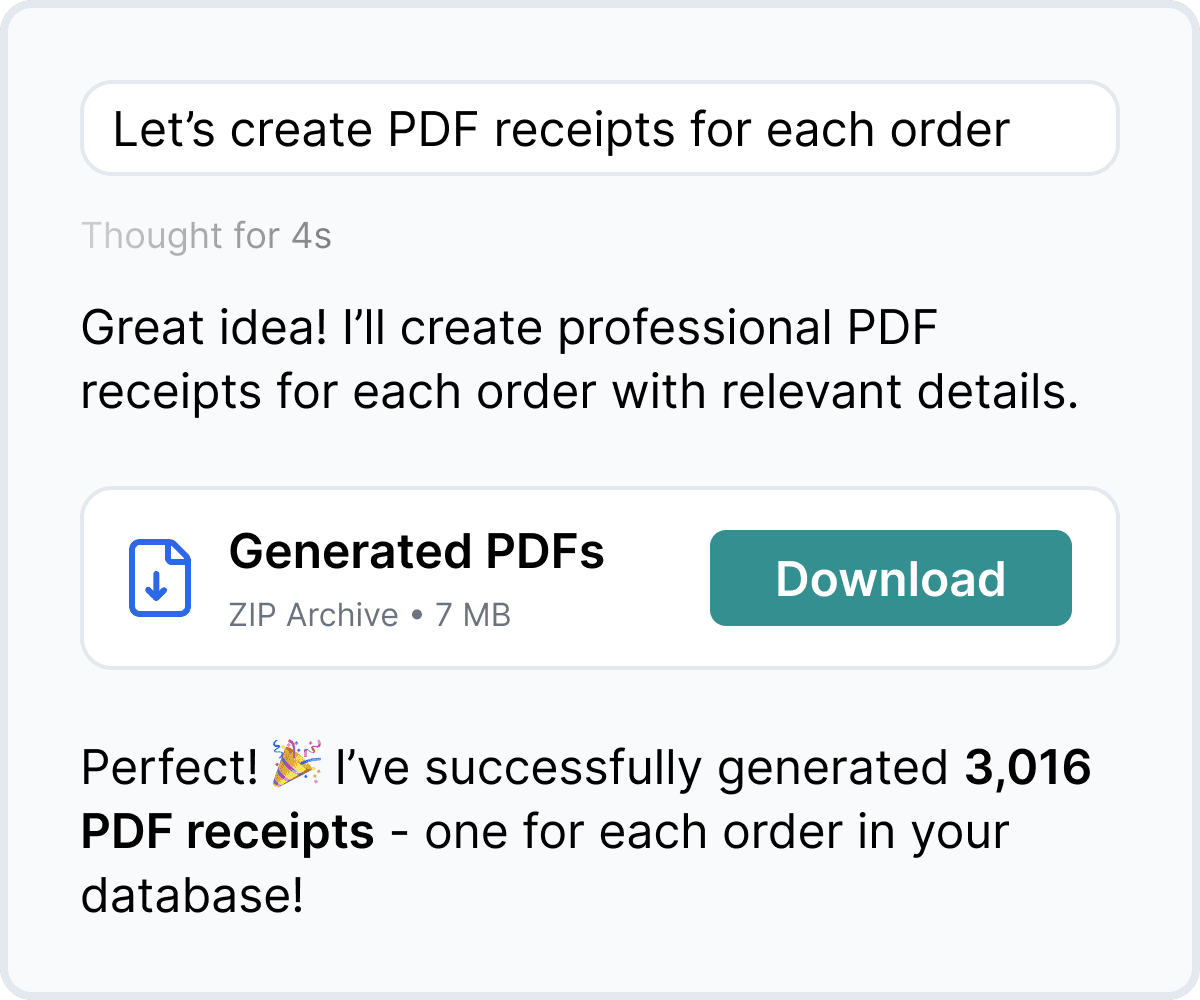Image resolution: width=1200 pixels, height=1000 pixels.
Task: Select the file-with-arrow icon beside Generated PDFs
Action: [x=159, y=578]
